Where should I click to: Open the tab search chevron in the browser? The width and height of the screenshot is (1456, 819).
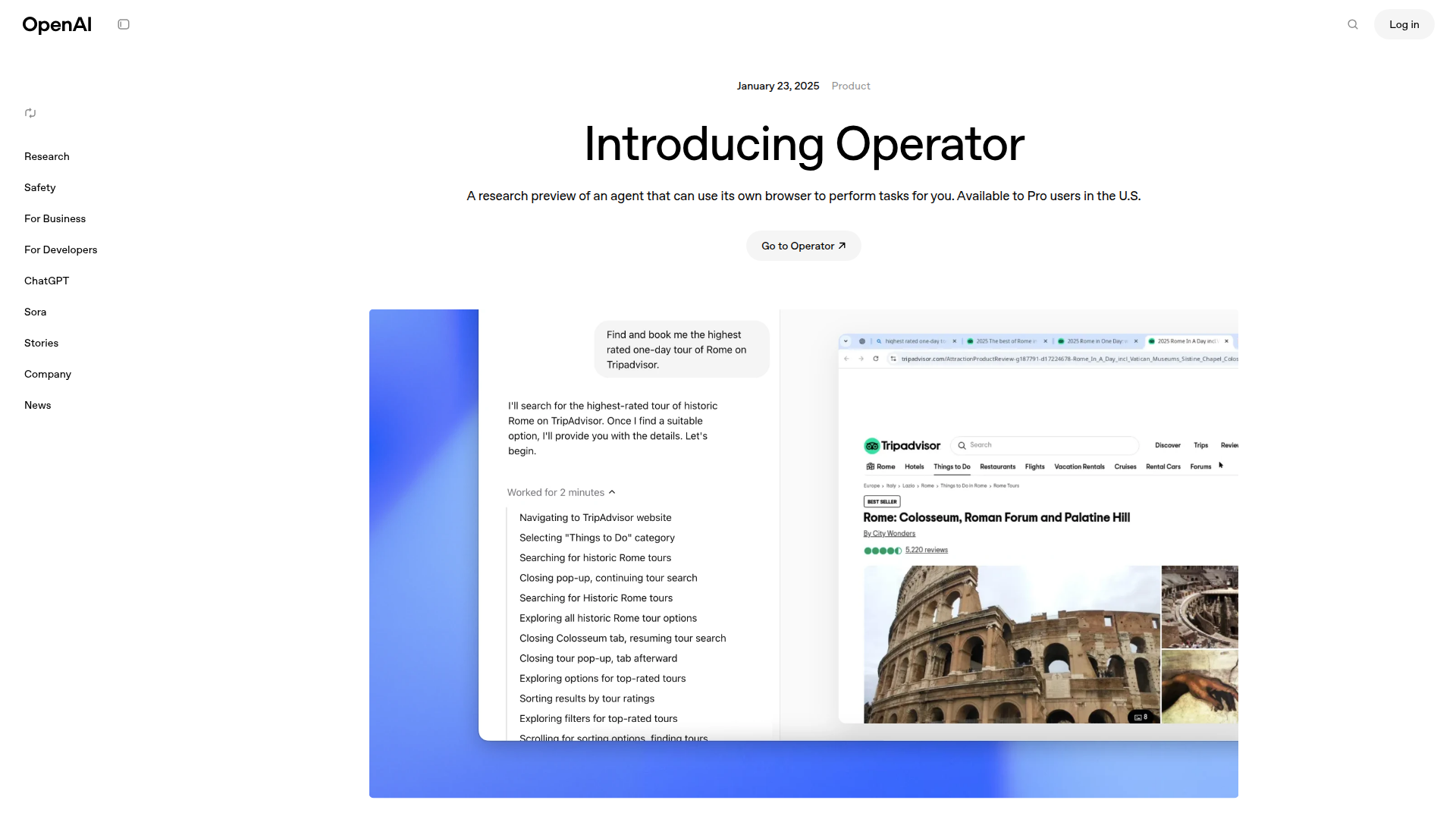[846, 341]
